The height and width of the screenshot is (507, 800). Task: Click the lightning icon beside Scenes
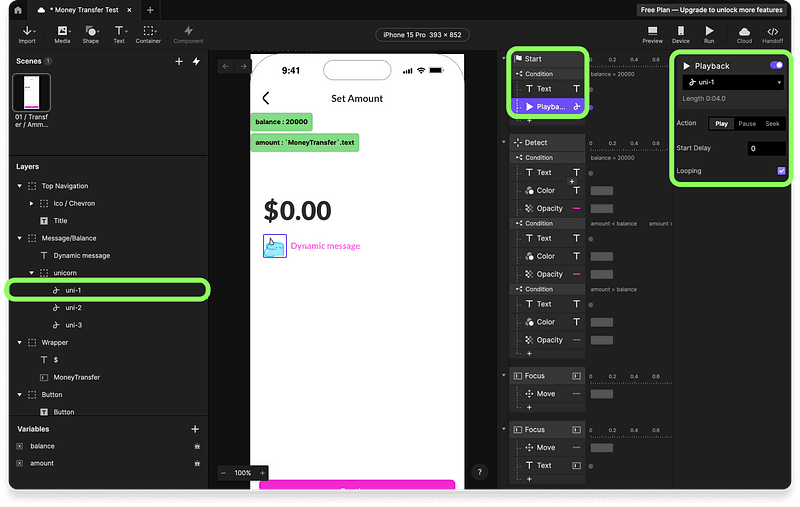click(x=196, y=61)
